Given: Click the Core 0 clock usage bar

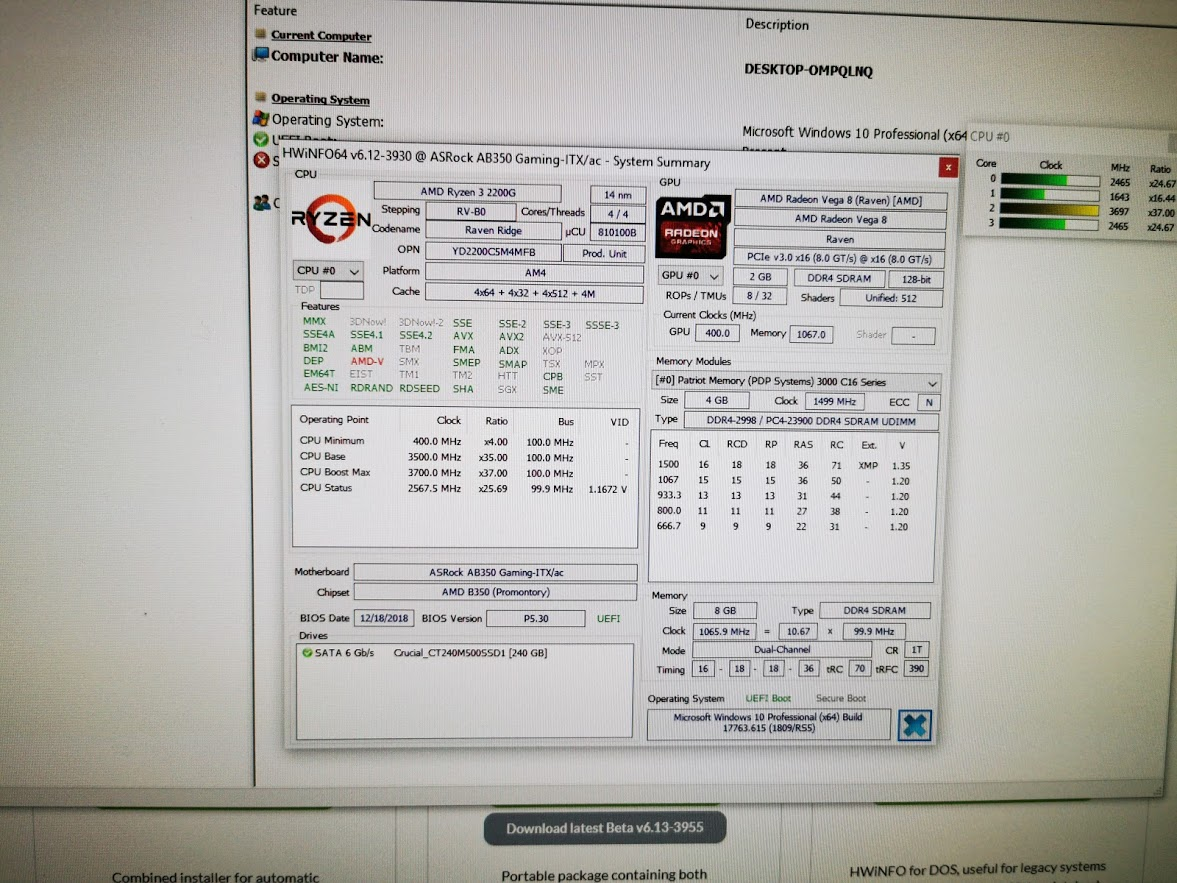Looking at the screenshot, I should [x=1049, y=180].
